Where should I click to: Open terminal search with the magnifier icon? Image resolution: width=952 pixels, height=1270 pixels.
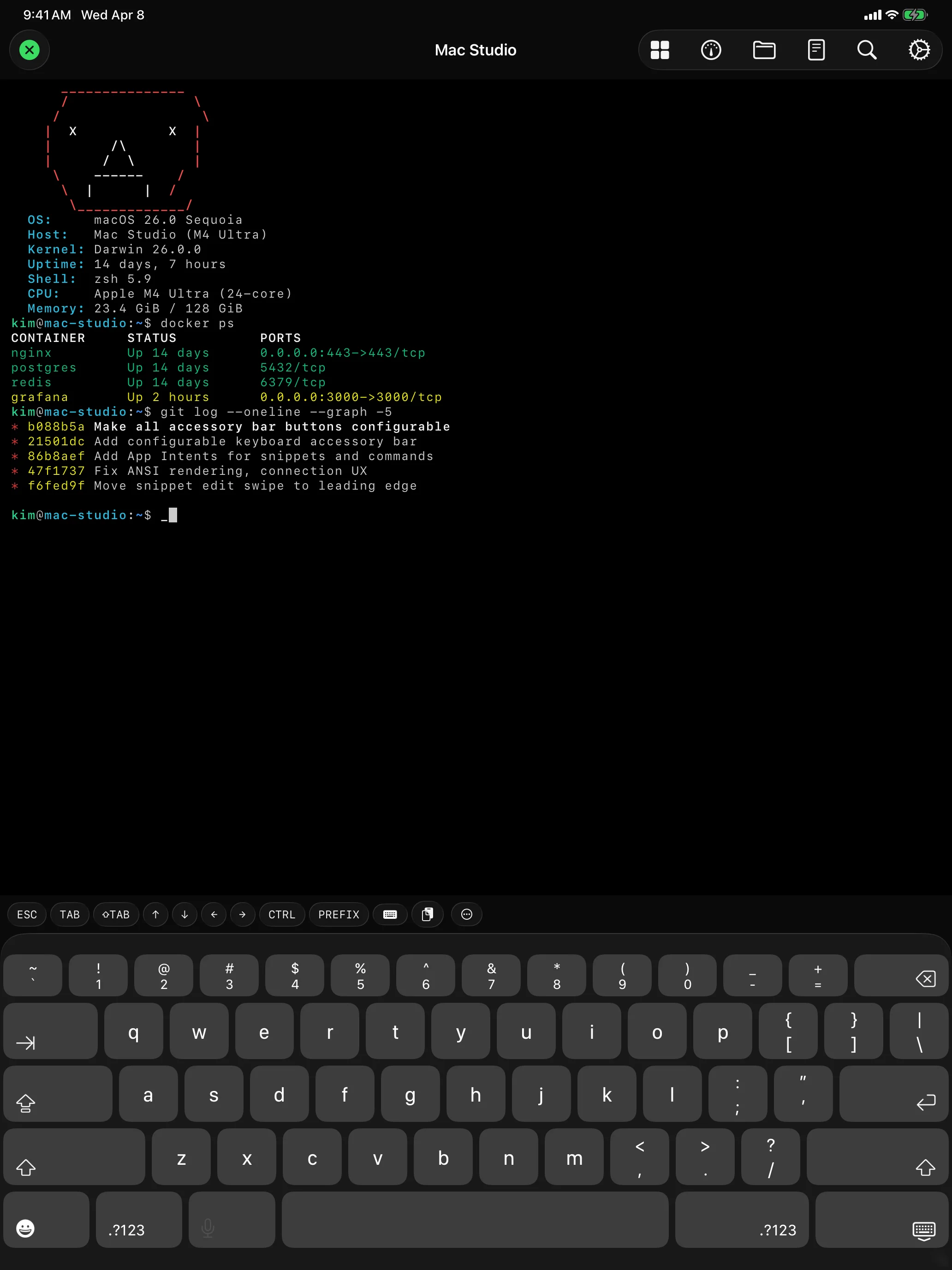click(867, 50)
